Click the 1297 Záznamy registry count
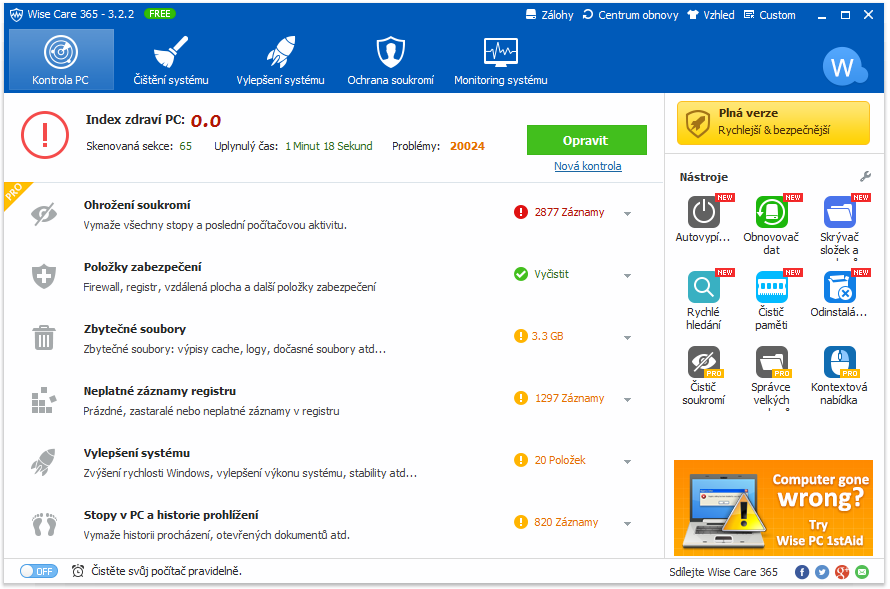The width and height of the screenshot is (890, 589). pos(569,398)
